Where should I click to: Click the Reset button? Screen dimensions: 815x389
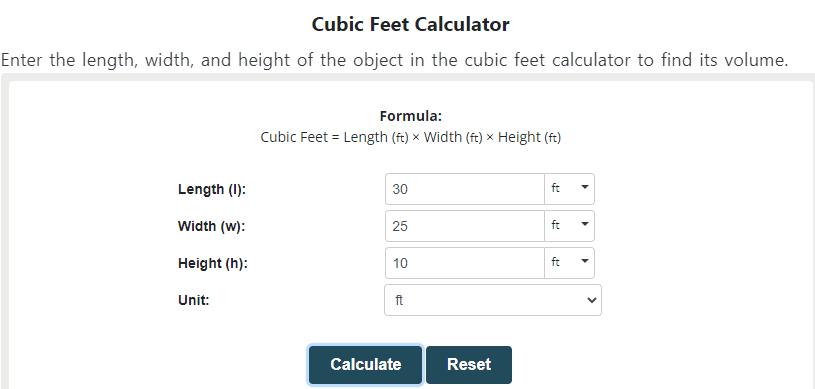(x=469, y=365)
